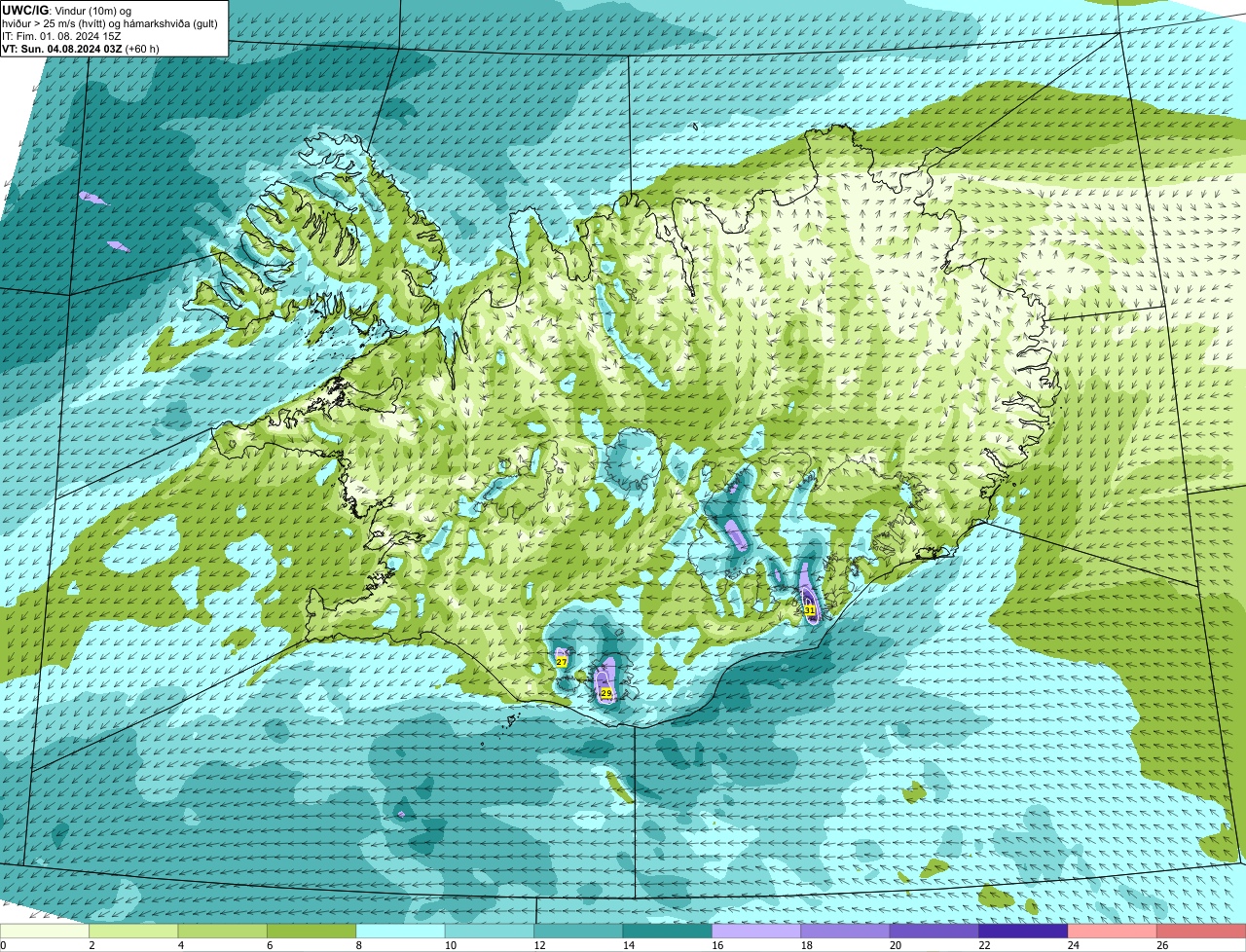Pick the olive green 6–8 scale segment
The width and height of the screenshot is (1246, 952).
coord(311,931)
